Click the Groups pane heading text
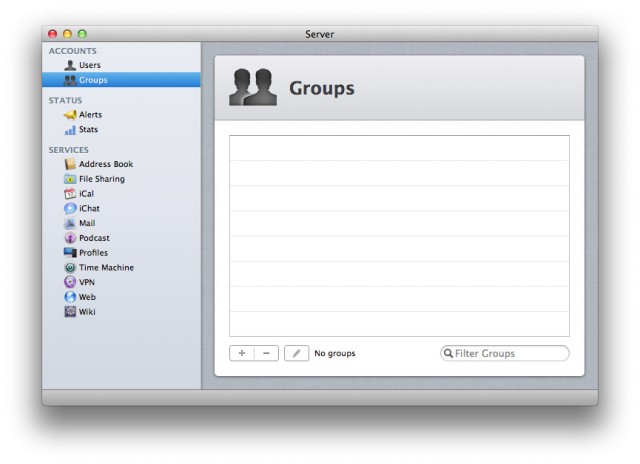Image resolution: width=640 pixels, height=464 pixels. coord(322,88)
